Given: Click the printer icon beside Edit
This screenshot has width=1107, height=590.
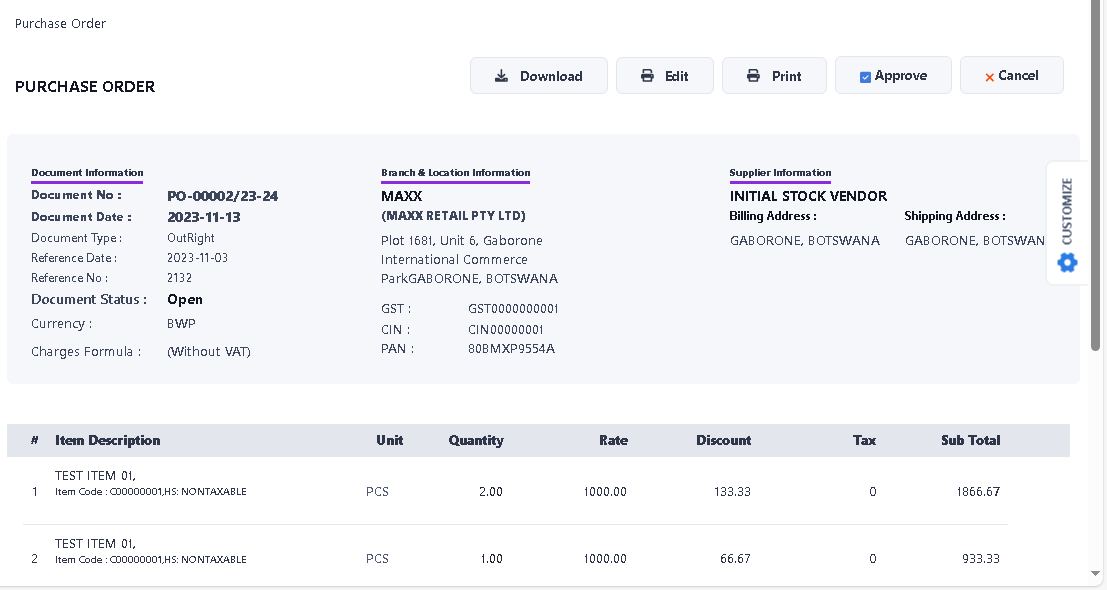Looking at the screenshot, I should click(x=647, y=76).
